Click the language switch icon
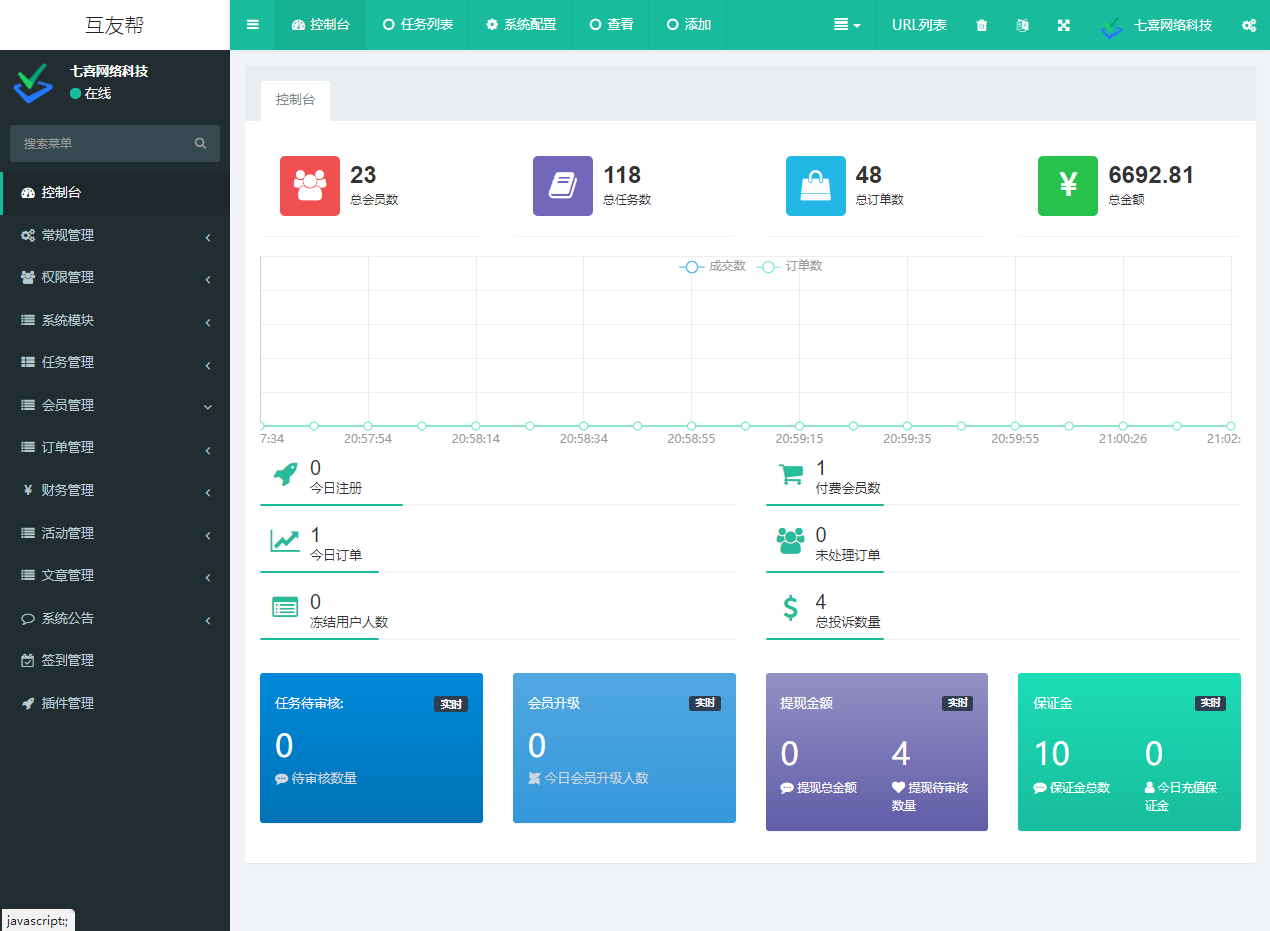 point(1022,25)
